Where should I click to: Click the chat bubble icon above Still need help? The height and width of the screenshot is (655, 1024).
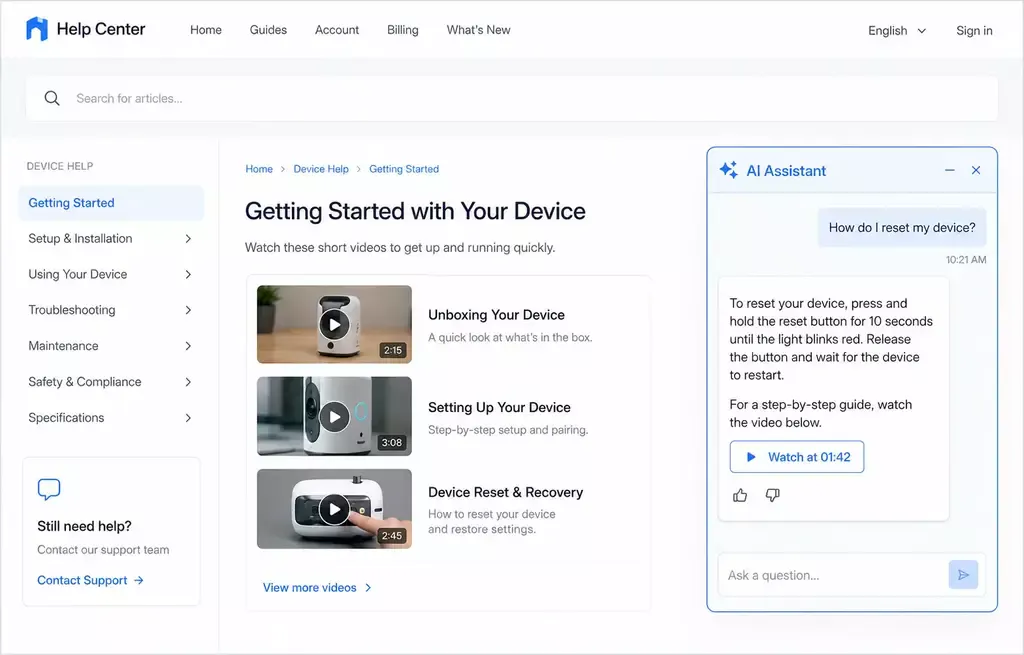[49, 489]
